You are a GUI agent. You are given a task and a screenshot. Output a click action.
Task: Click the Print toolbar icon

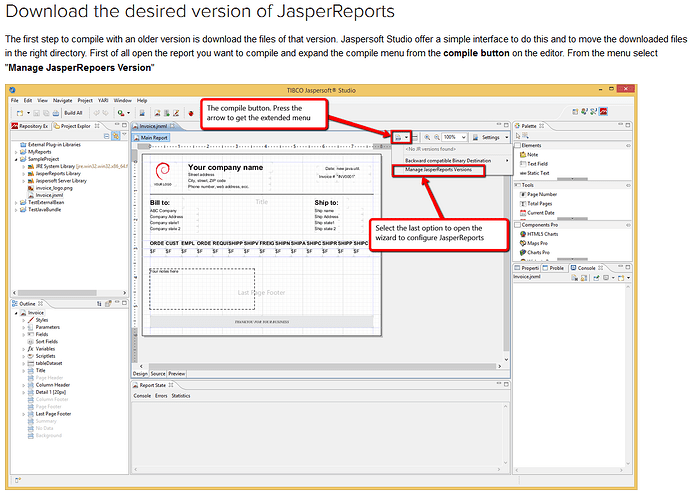coord(55,113)
